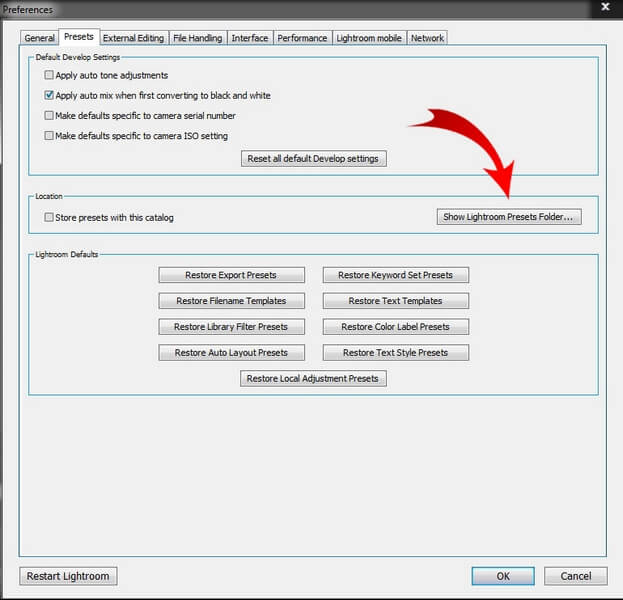Click Restore Keyword Set Presets
623x600 pixels.
point(395,275)
